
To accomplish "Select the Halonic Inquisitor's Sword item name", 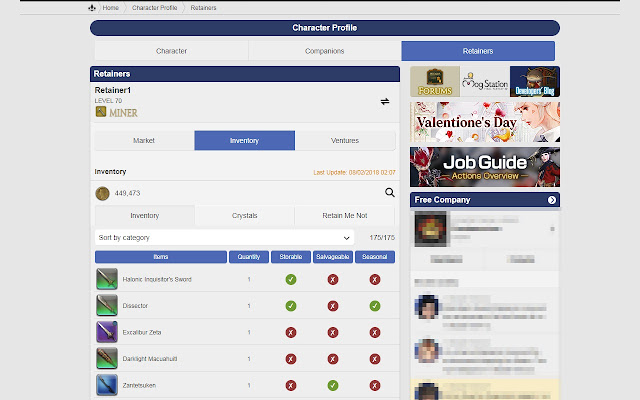I will click(157, 280).
